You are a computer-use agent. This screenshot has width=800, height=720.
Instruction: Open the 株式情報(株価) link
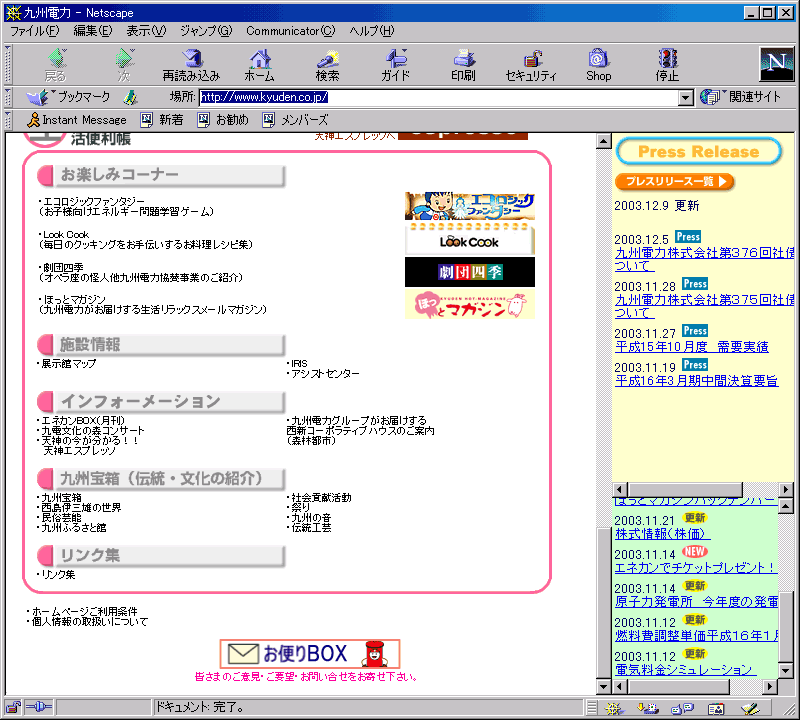coord(663,534)
